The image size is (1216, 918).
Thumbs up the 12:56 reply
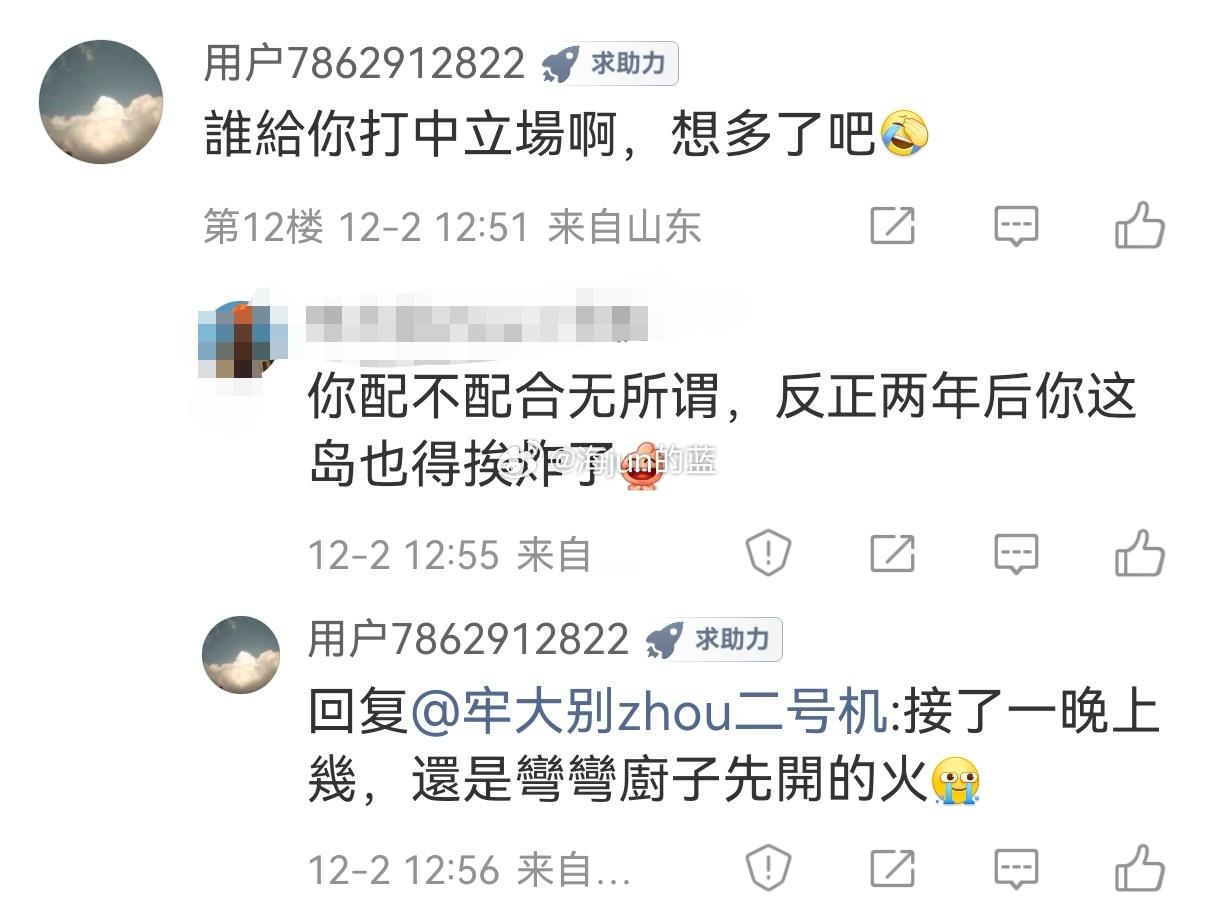point(1140,868)
